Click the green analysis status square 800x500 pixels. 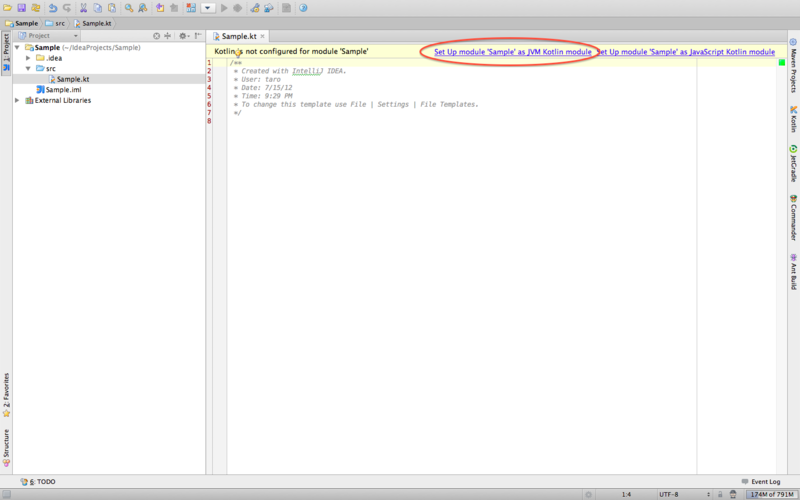pos(782,63)
